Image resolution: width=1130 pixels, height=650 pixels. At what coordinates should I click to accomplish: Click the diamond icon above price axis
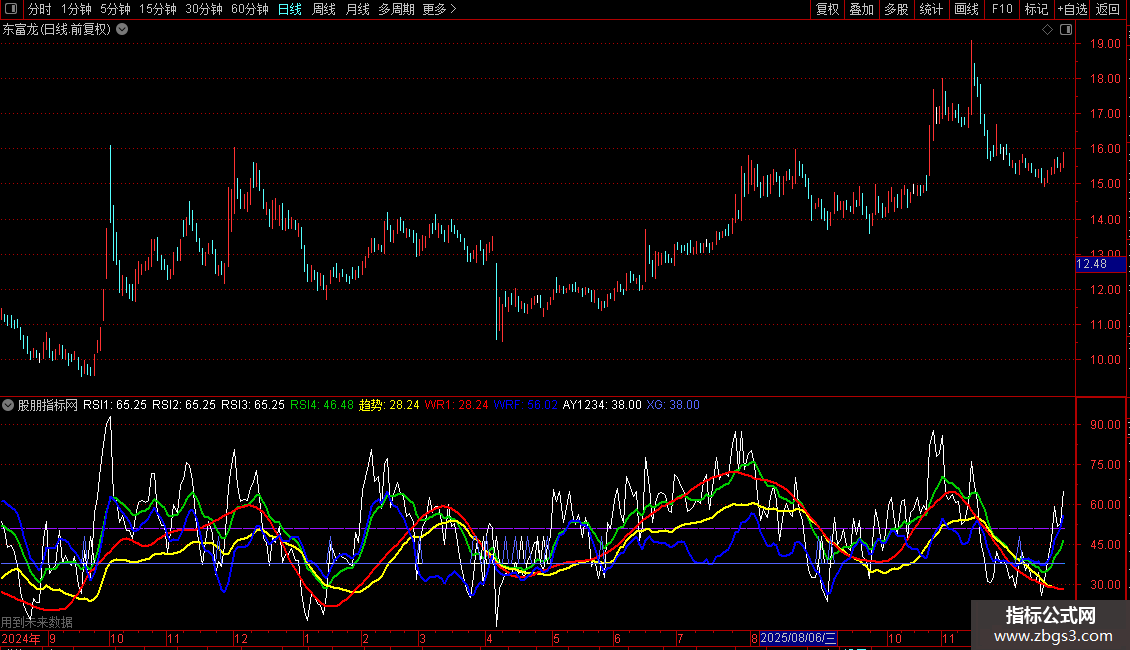pos(1047,30)
